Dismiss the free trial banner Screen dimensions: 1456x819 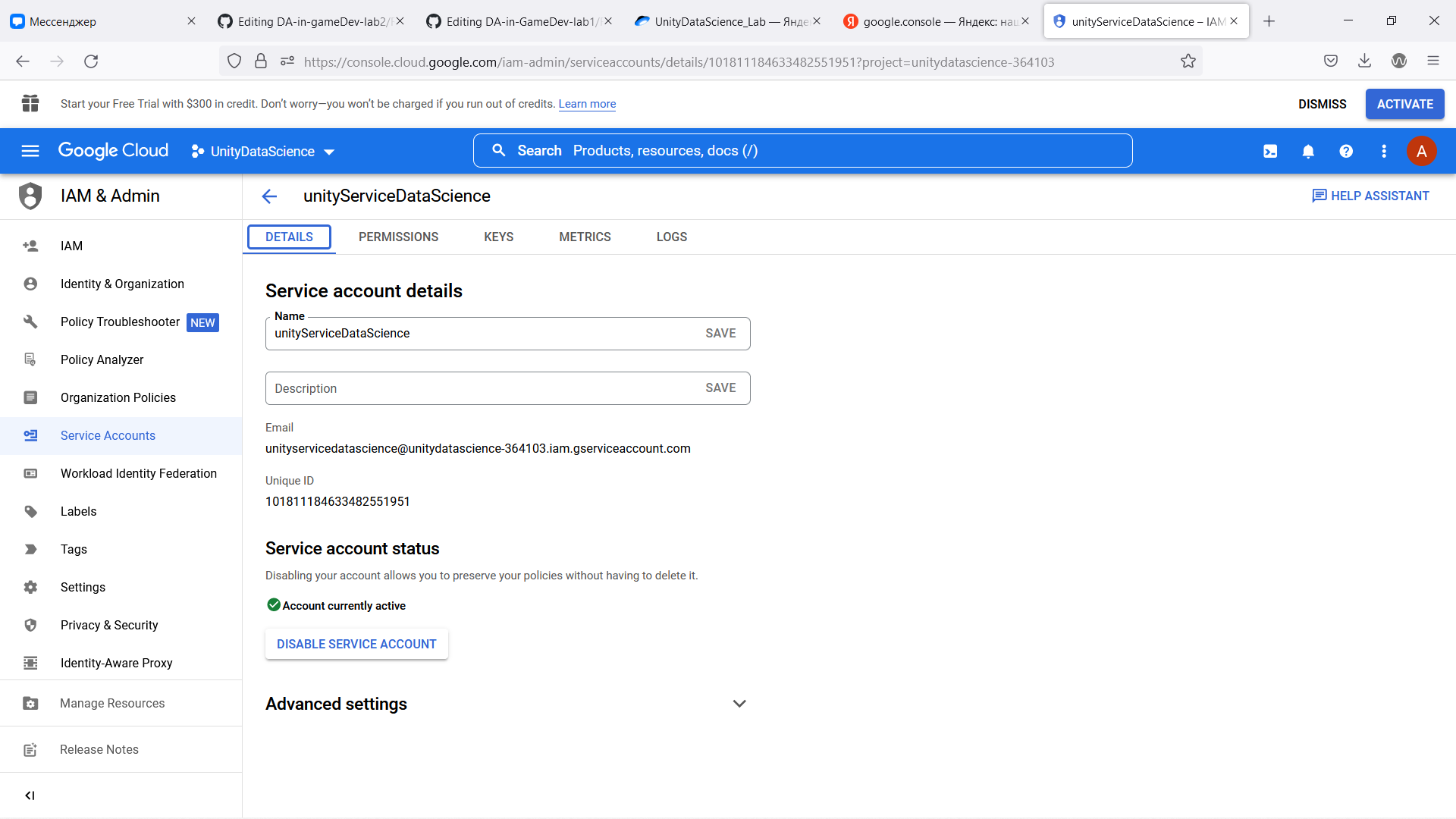click(1322, 104)
